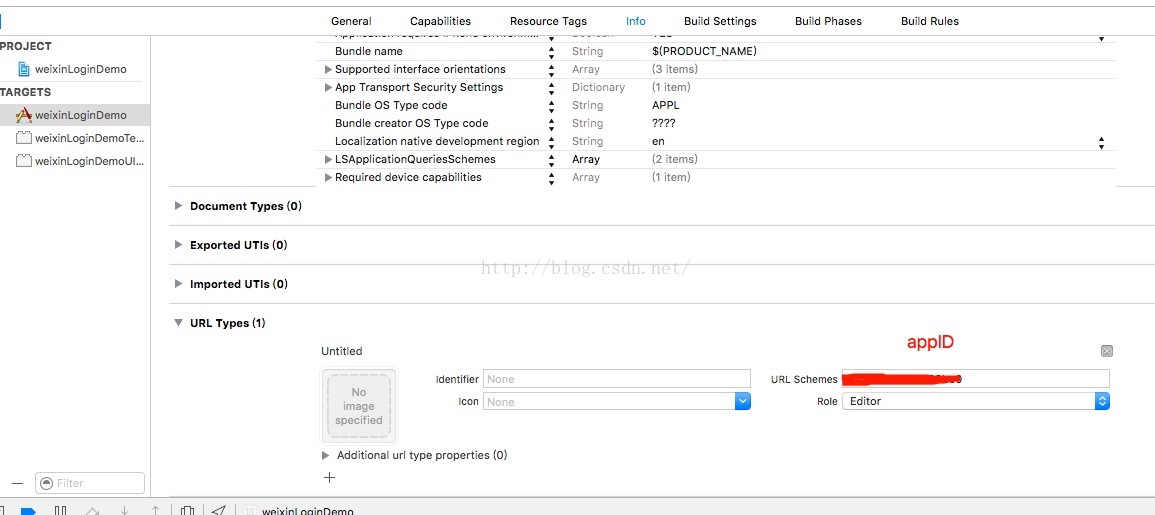Select the weixinLoginDemo project blueprint icon
Screen dimensions: 1155x515
pos(24,69)
